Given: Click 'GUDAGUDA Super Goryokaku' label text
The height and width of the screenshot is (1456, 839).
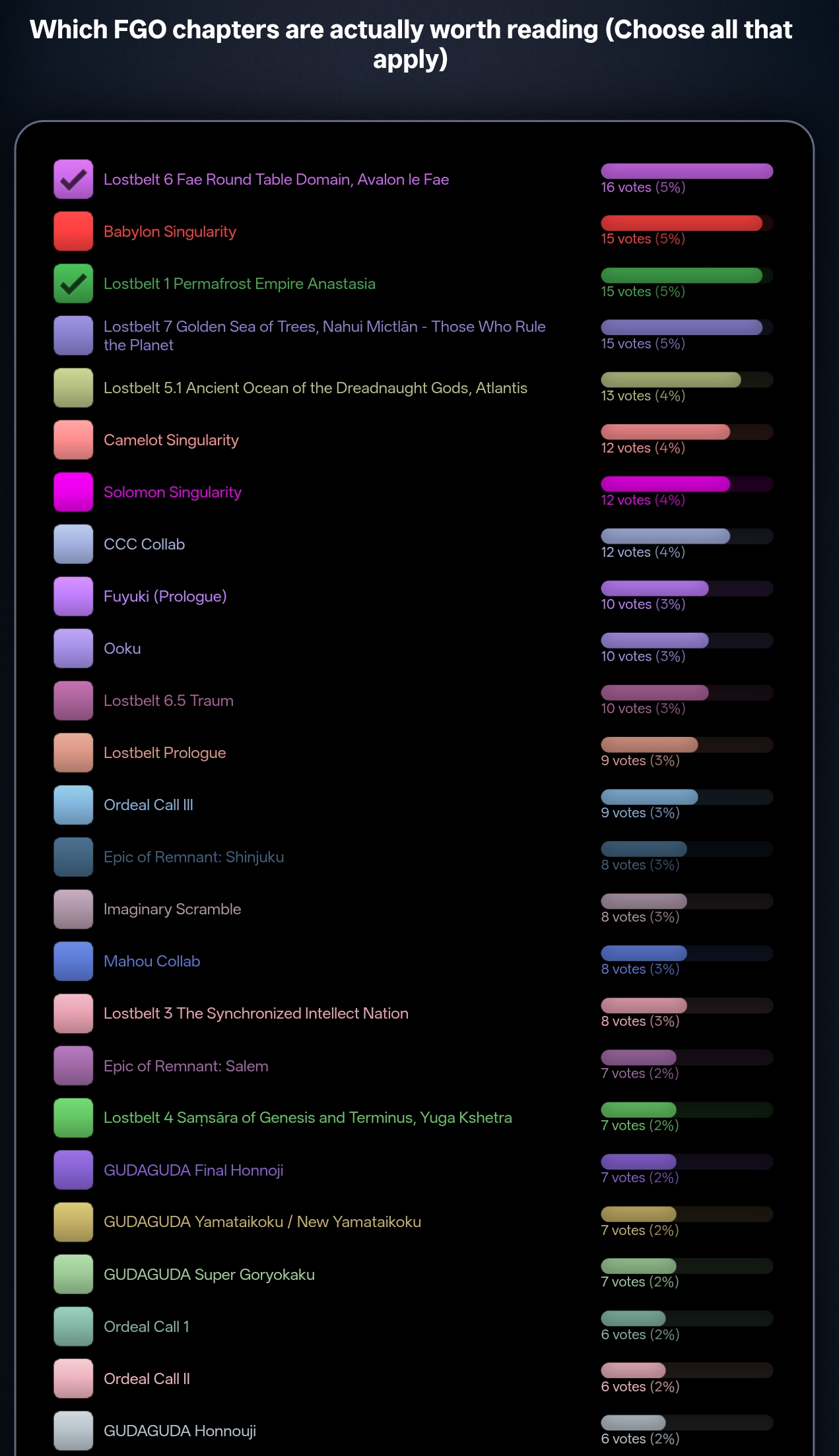Looking at the screenshot, I should (209, 1275).
